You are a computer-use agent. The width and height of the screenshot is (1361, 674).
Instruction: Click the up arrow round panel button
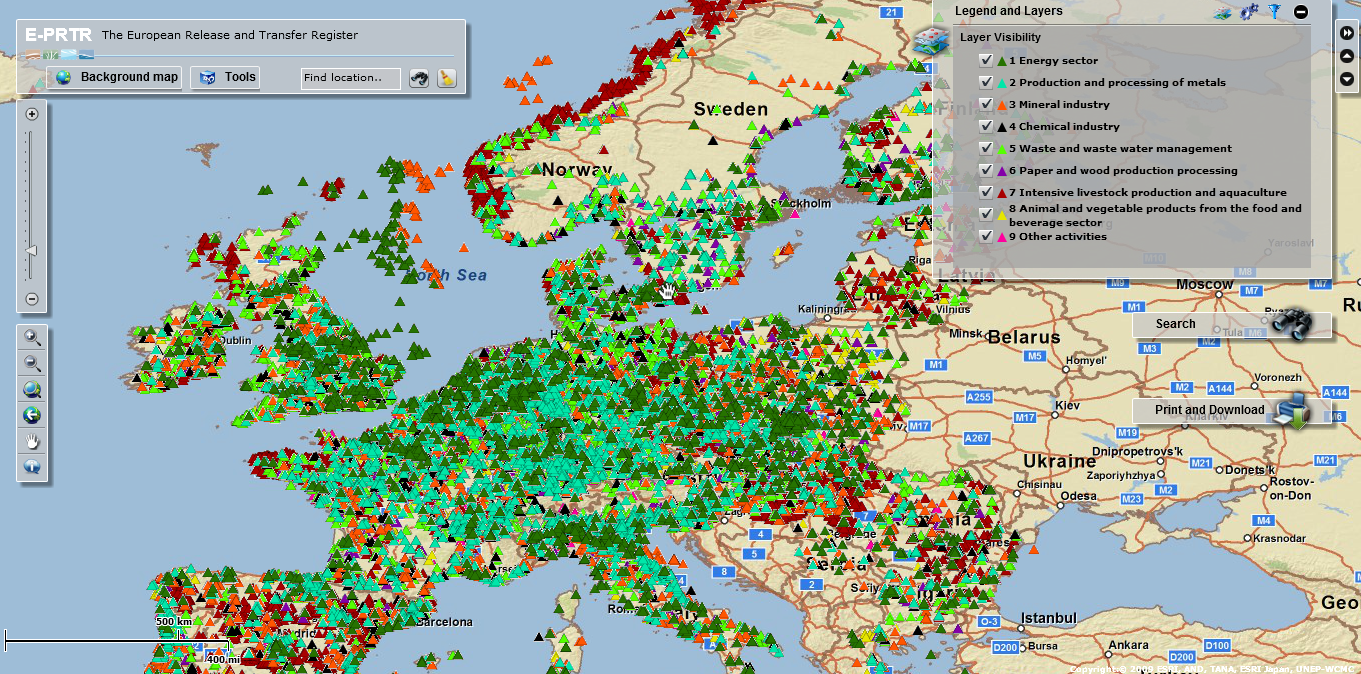coord(1347,55)
